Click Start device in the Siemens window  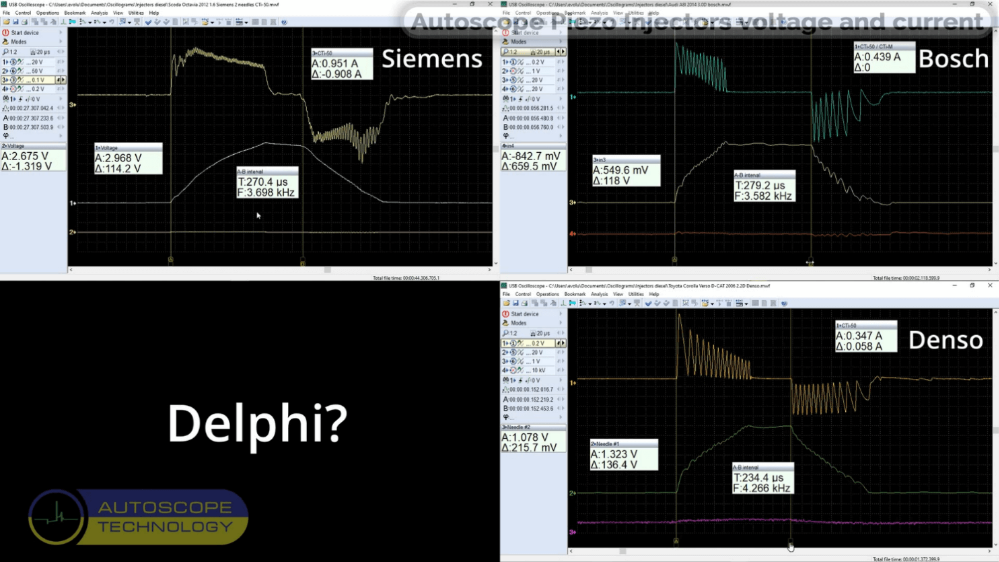click(x=24, y=31)
